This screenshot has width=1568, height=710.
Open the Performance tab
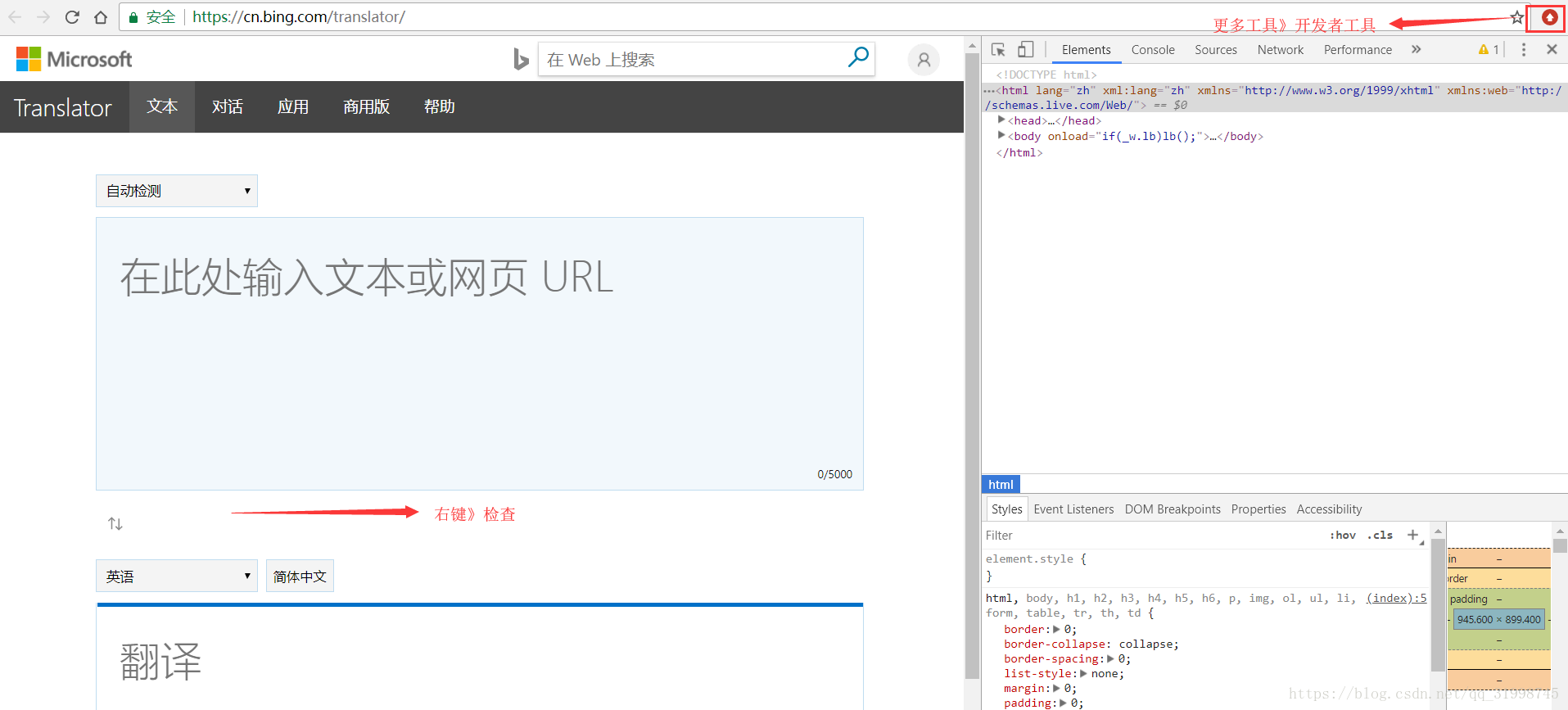click(1358, 50)
